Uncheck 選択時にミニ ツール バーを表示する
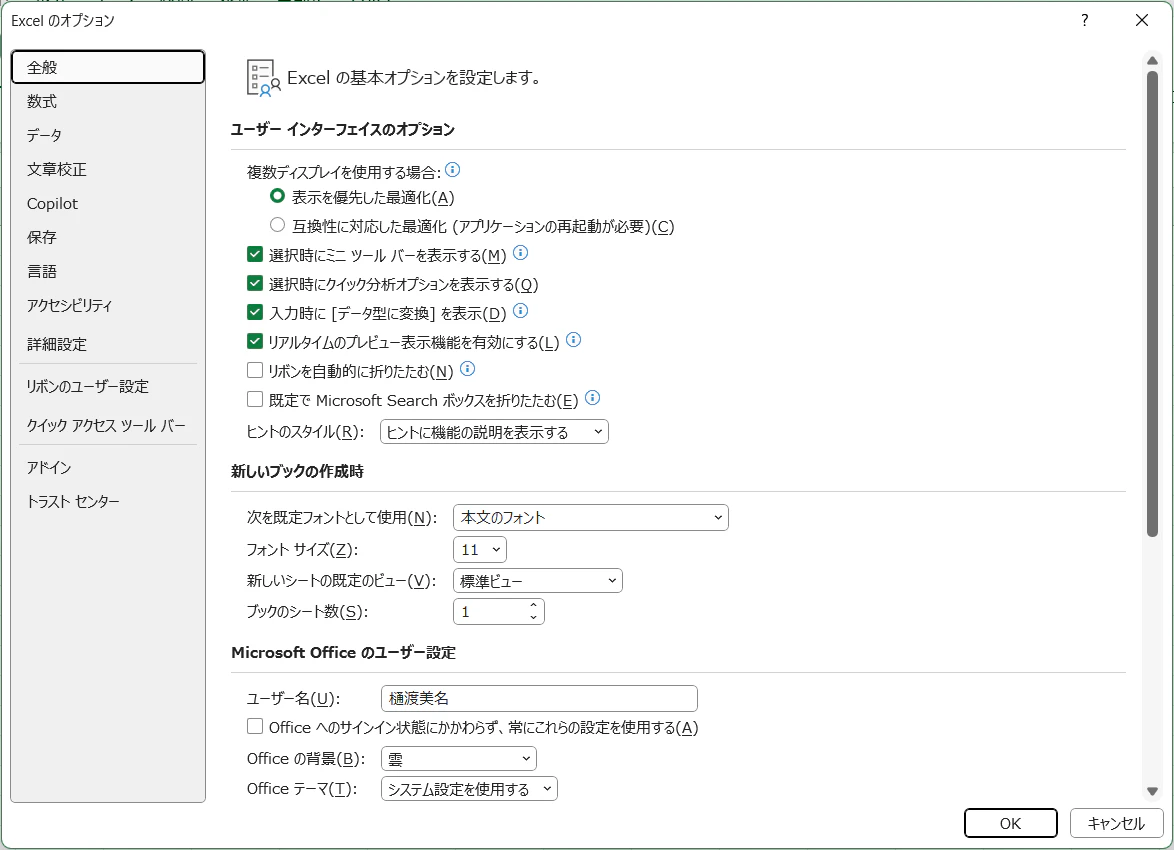Viewport: 1174px width, 850px height. click(x=255, y=254)
